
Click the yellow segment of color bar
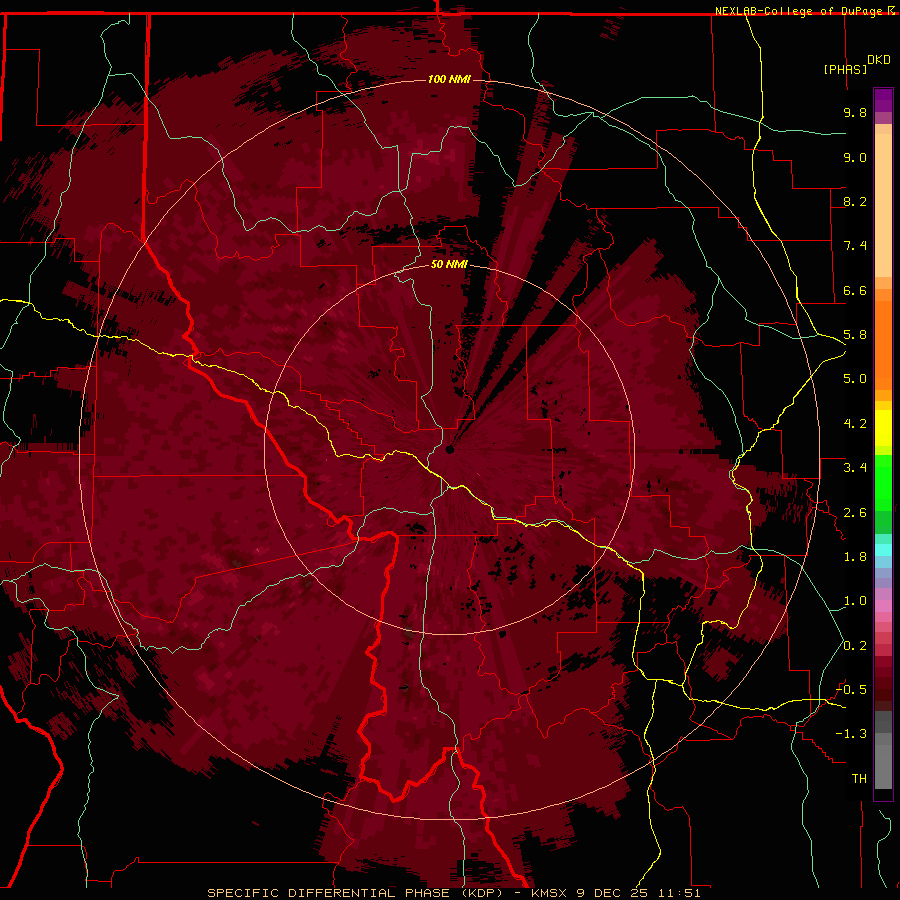pos(883,428)
